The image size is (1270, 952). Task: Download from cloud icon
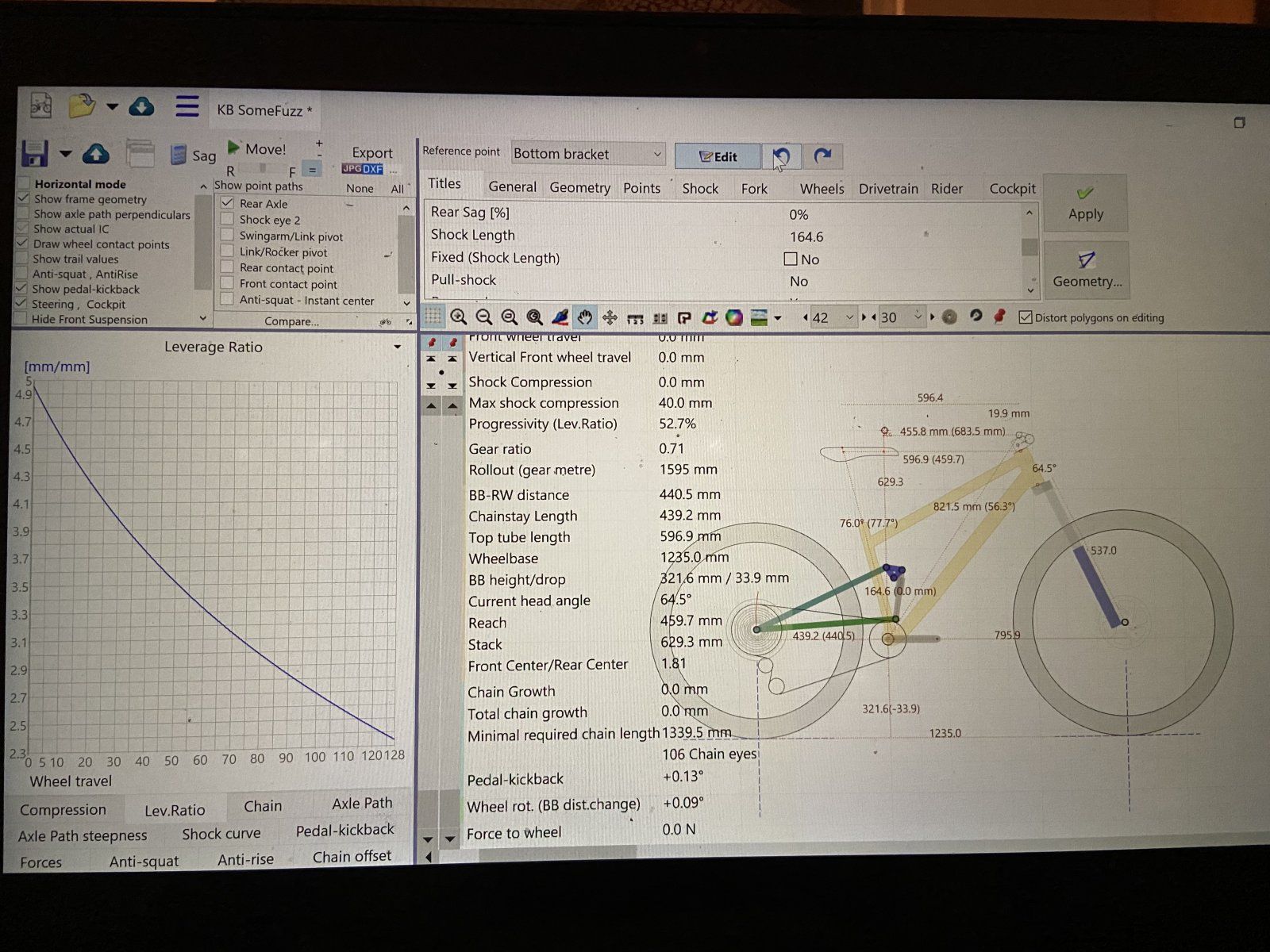[141, 106]
